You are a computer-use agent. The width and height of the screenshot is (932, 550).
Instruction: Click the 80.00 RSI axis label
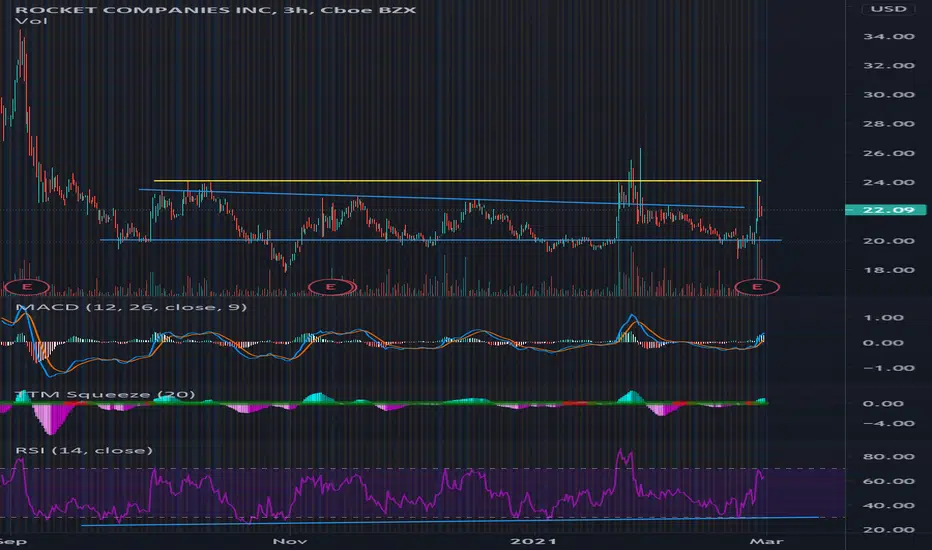[x=889, y=457]
